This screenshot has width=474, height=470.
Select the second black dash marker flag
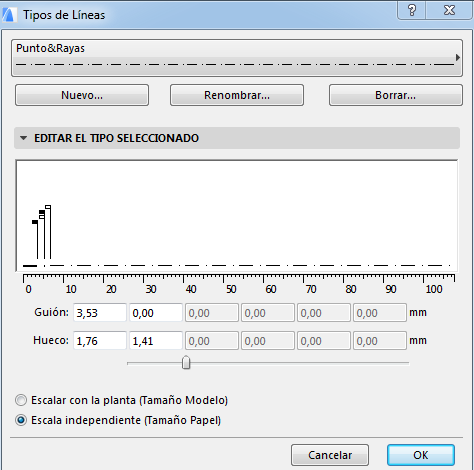point(42,212)
